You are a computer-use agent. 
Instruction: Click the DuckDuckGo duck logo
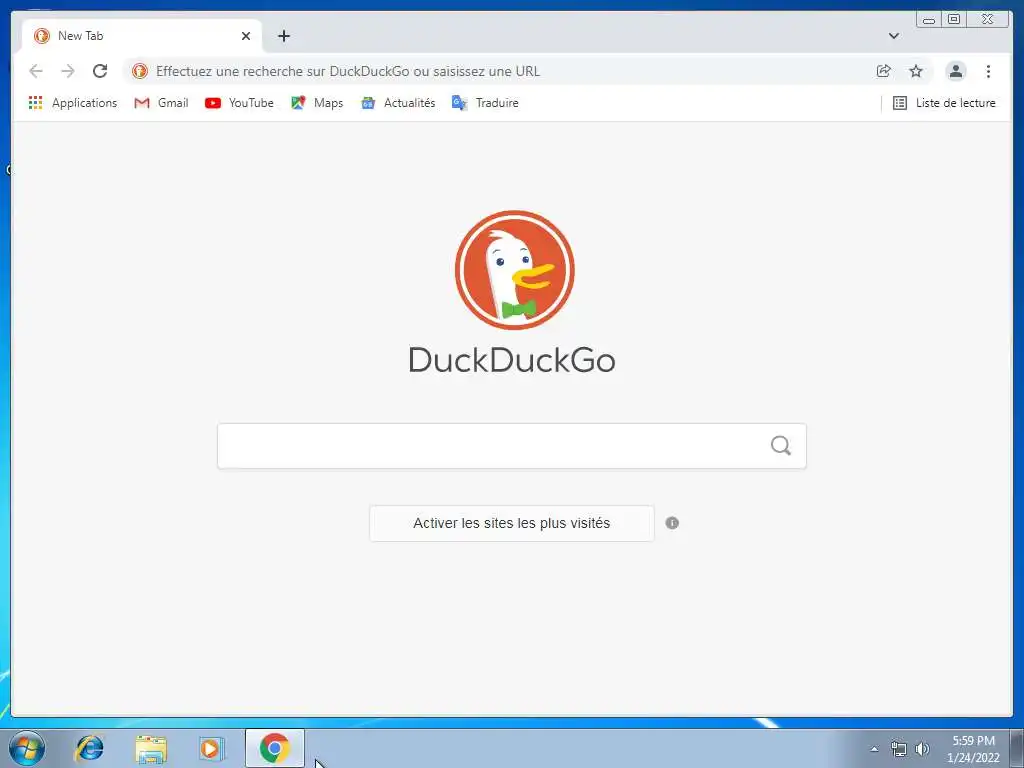coord(515,270)
